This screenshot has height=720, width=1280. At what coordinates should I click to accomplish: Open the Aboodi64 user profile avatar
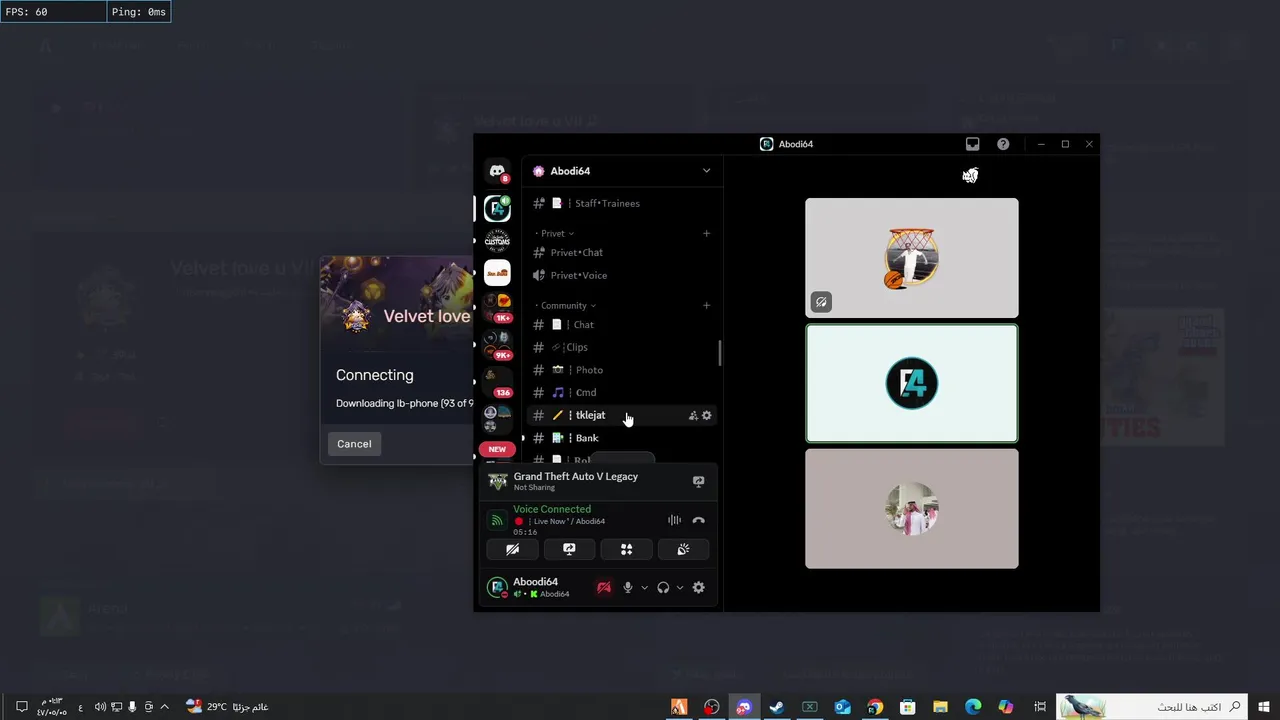[497, 588]
